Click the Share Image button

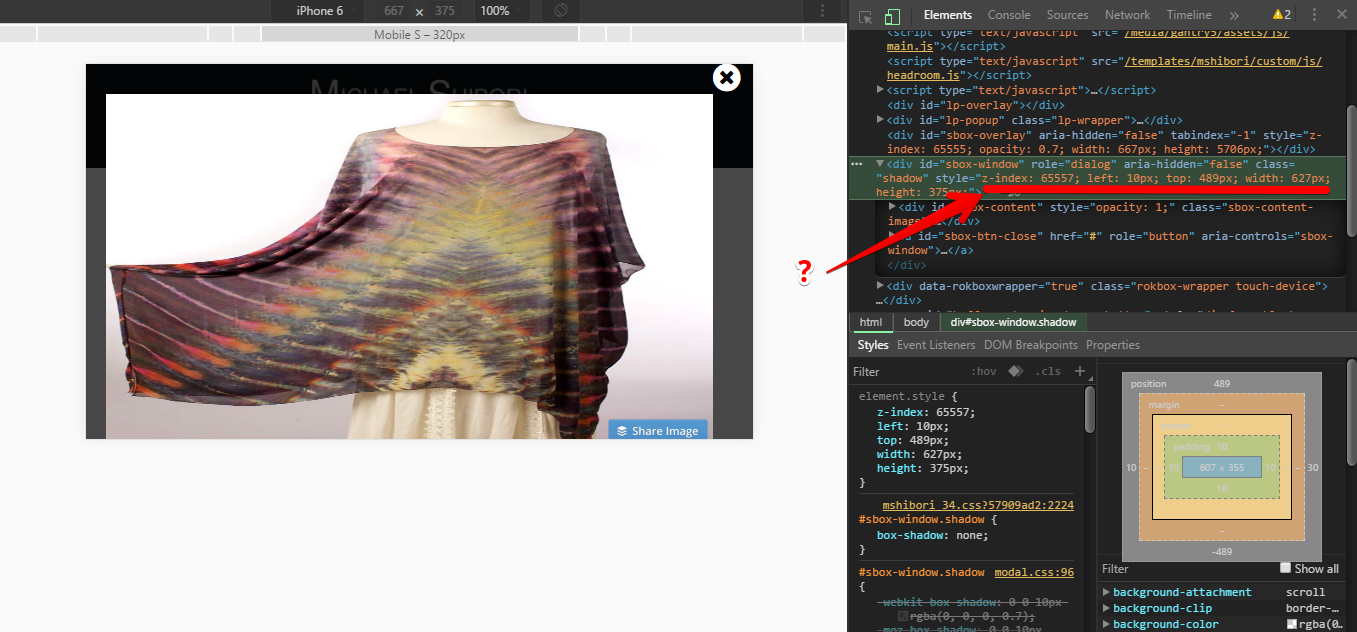click(x=658, y=431)
